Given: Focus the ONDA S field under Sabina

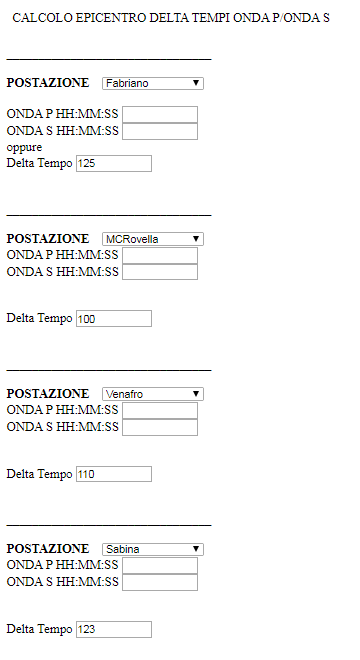Looking at the screenshot, I should coord(160,583).
